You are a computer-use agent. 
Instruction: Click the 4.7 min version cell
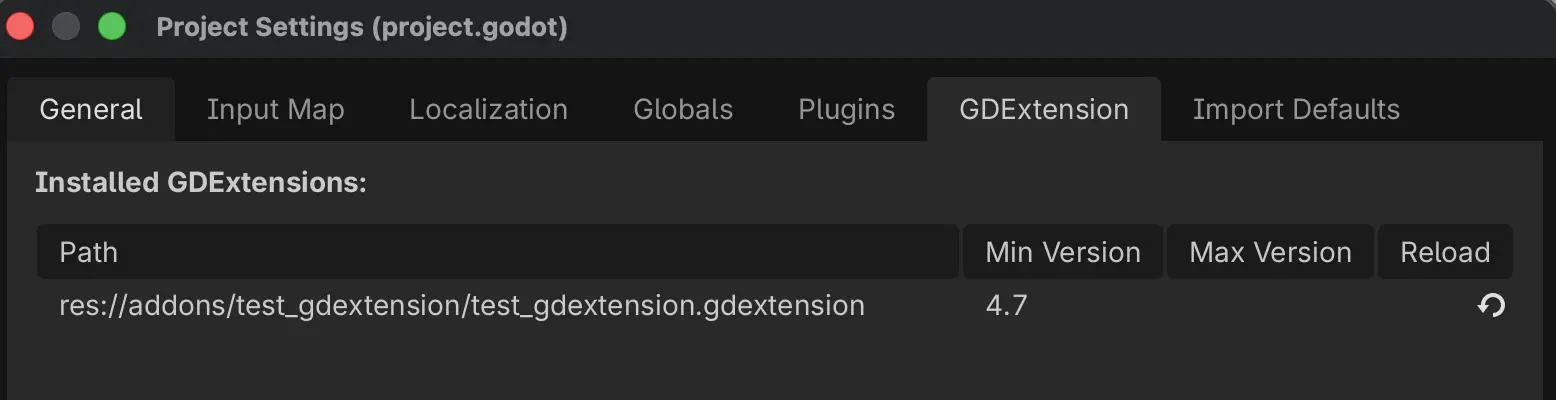coord(1006,305)
